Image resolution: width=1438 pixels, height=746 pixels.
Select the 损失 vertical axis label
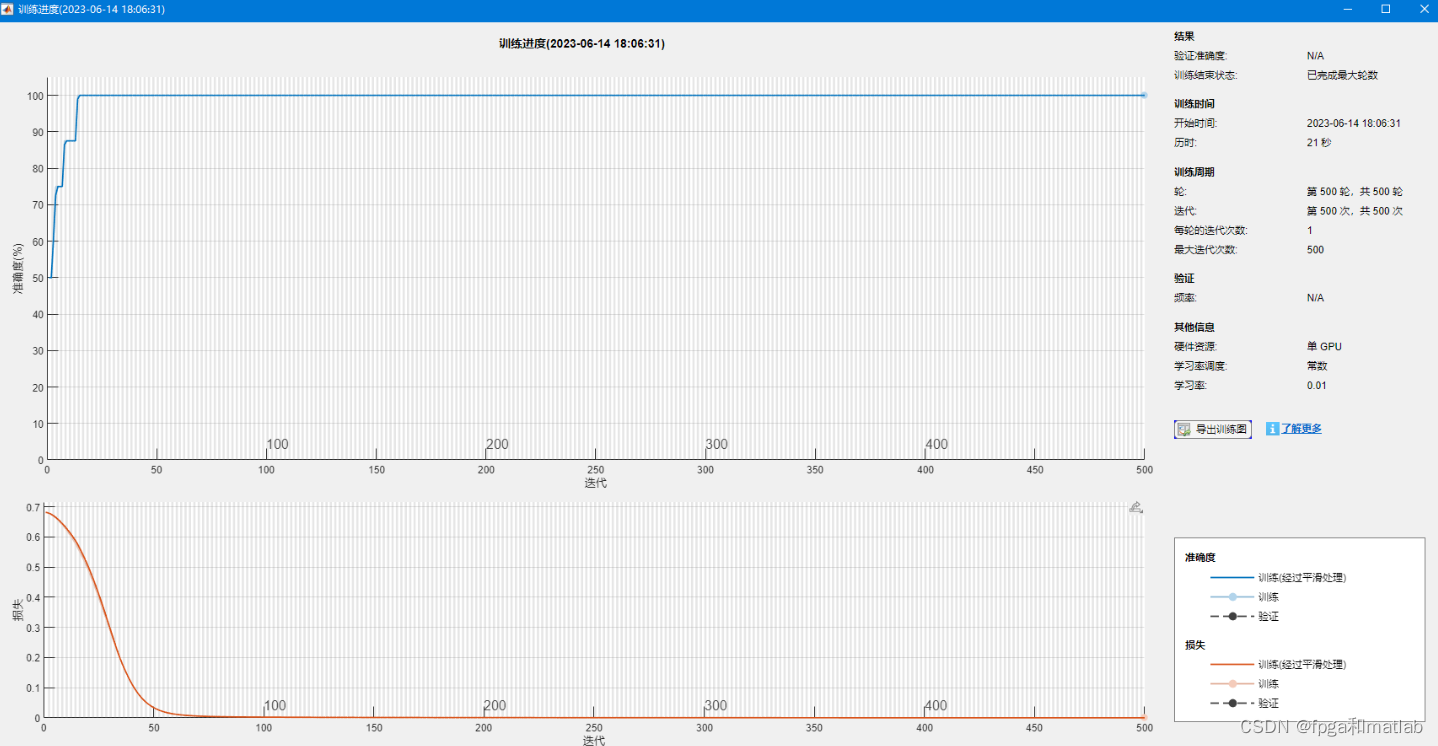click(x=18, y=610)
